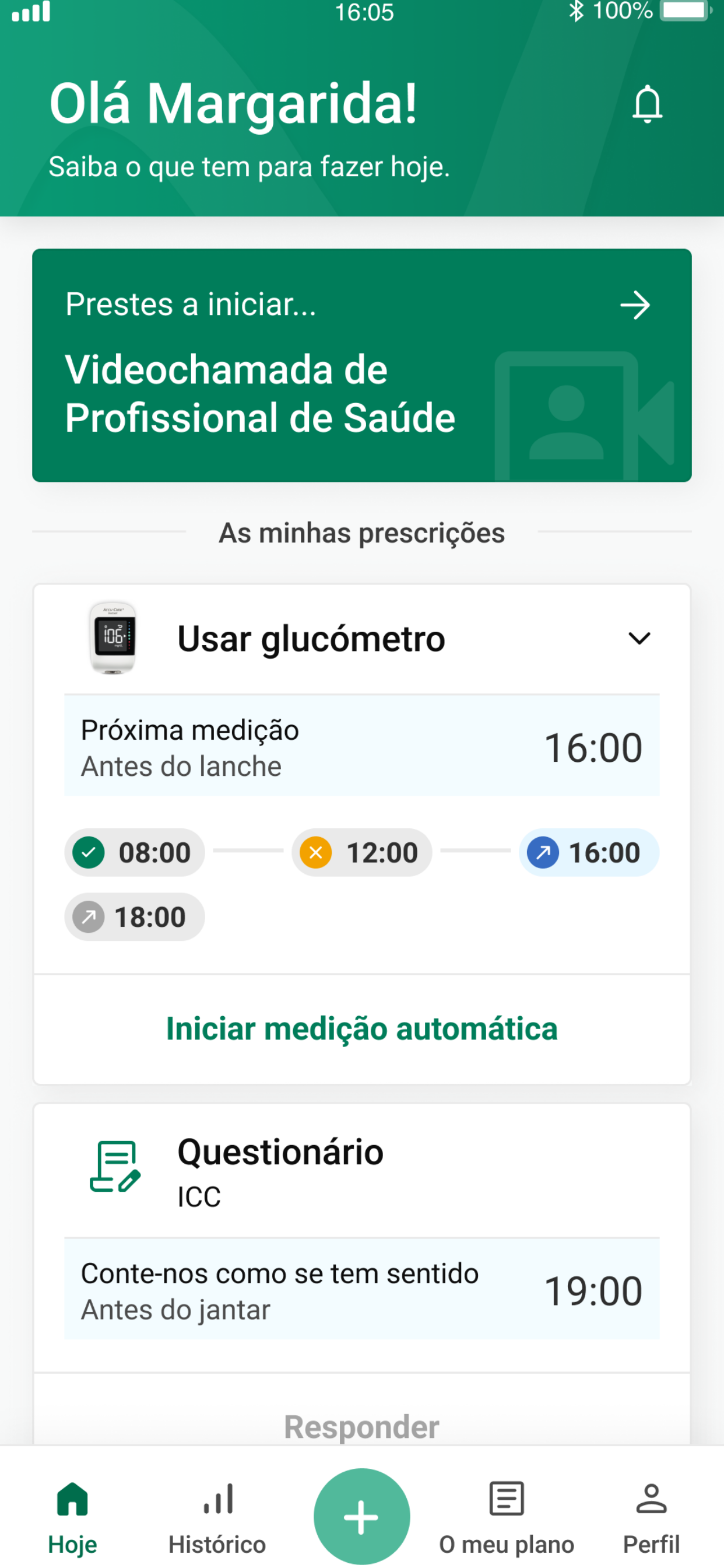Tap the battery indicator in status bar
This screenshot has width=724, height=1568.
[x=686, y=11]
